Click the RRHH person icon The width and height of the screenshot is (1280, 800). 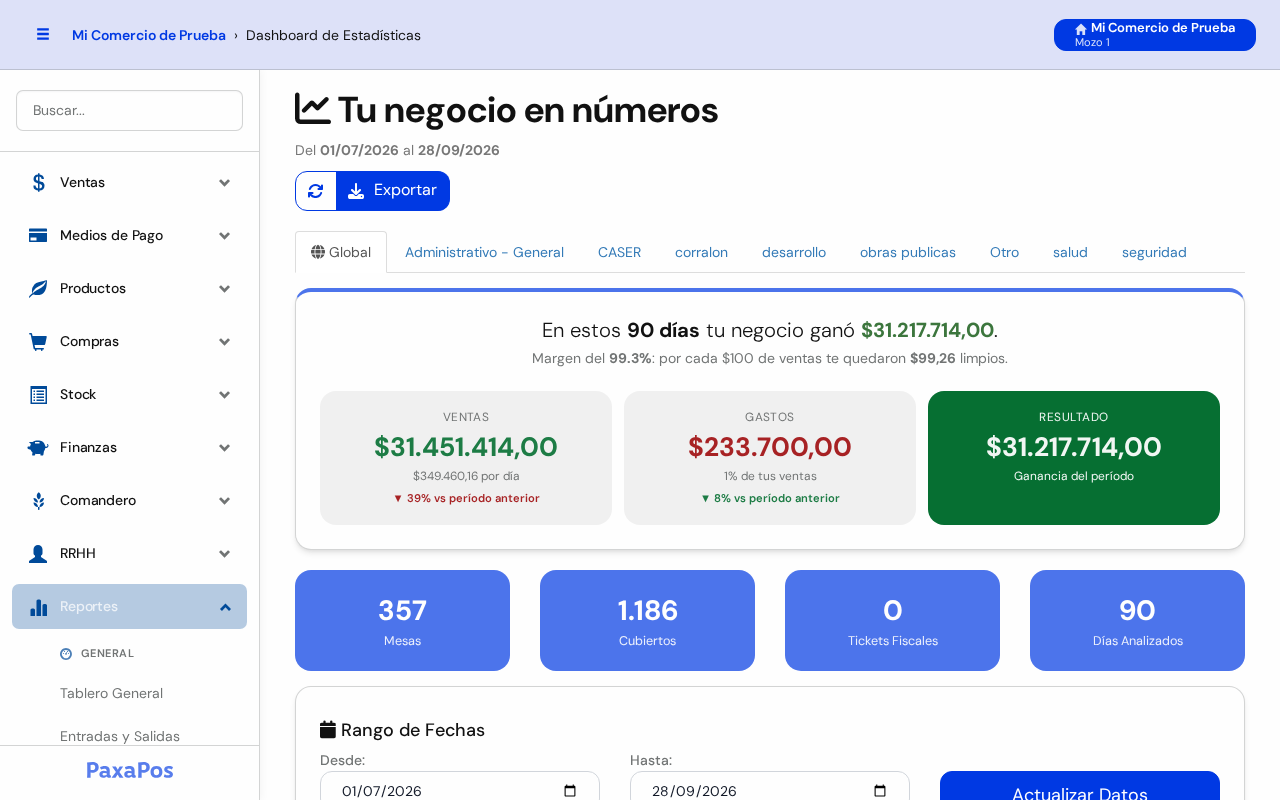click(38, 554)
